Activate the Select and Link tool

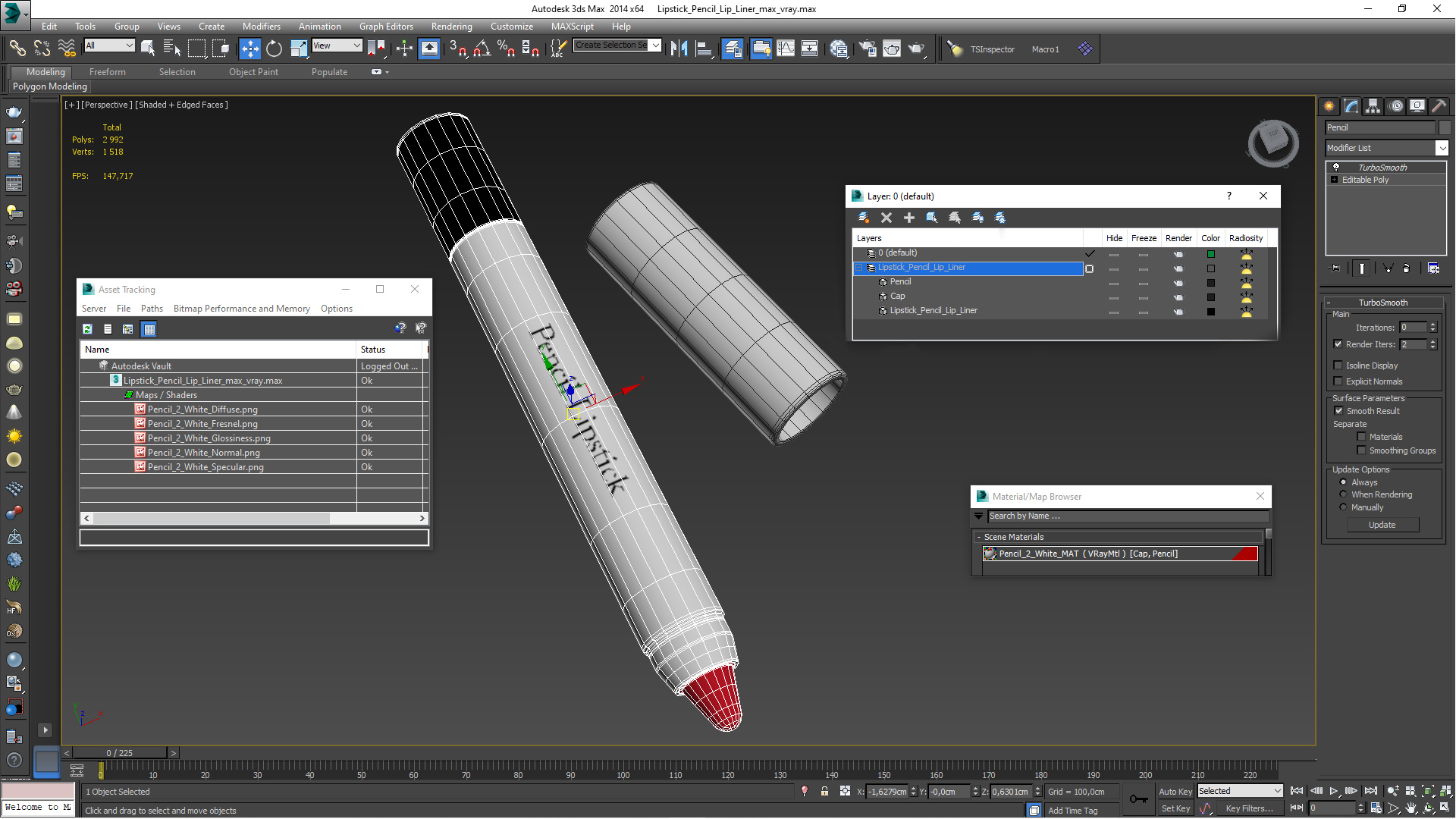coord(17,49)
